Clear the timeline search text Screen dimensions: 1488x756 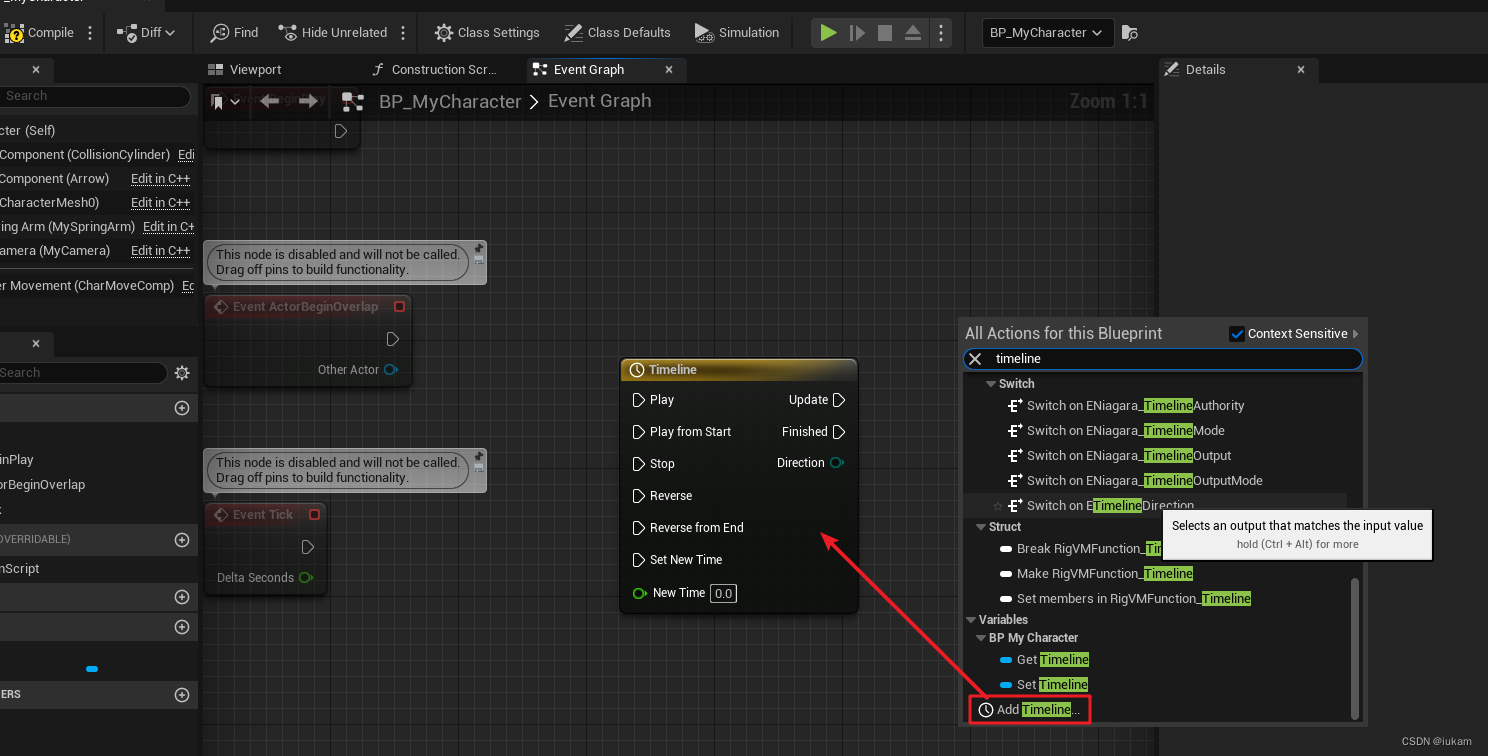click(975, 359)
